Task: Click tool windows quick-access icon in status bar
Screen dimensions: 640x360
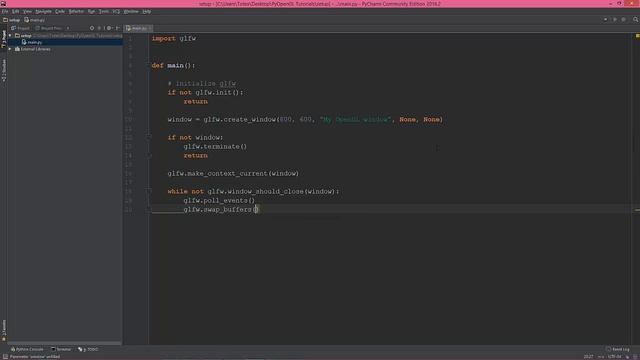Action: pyautogui.click(x=4, y=357)
